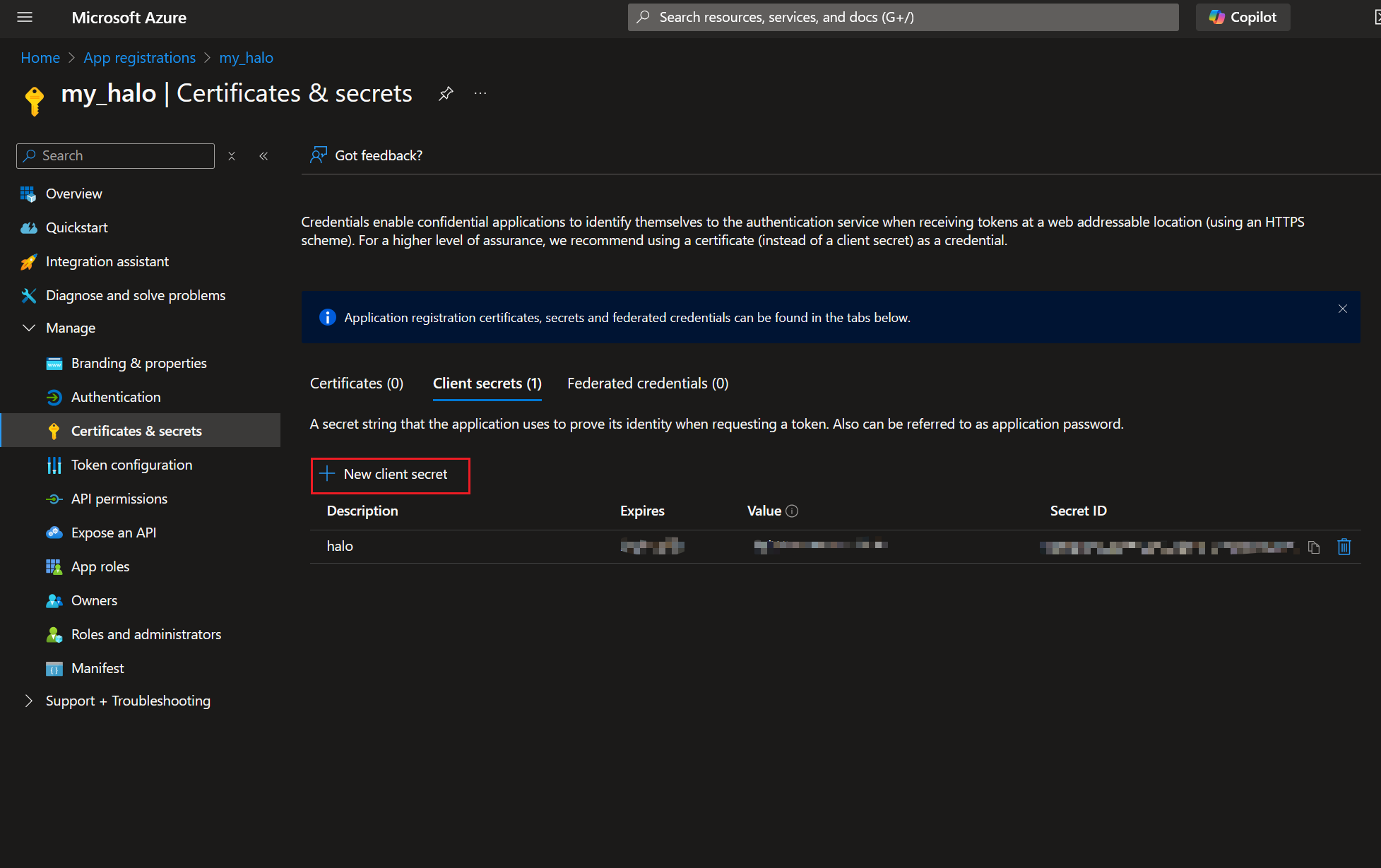Open Token configuration menu item
Screen dimensions: 1381x868
click(x=131, y=465)
